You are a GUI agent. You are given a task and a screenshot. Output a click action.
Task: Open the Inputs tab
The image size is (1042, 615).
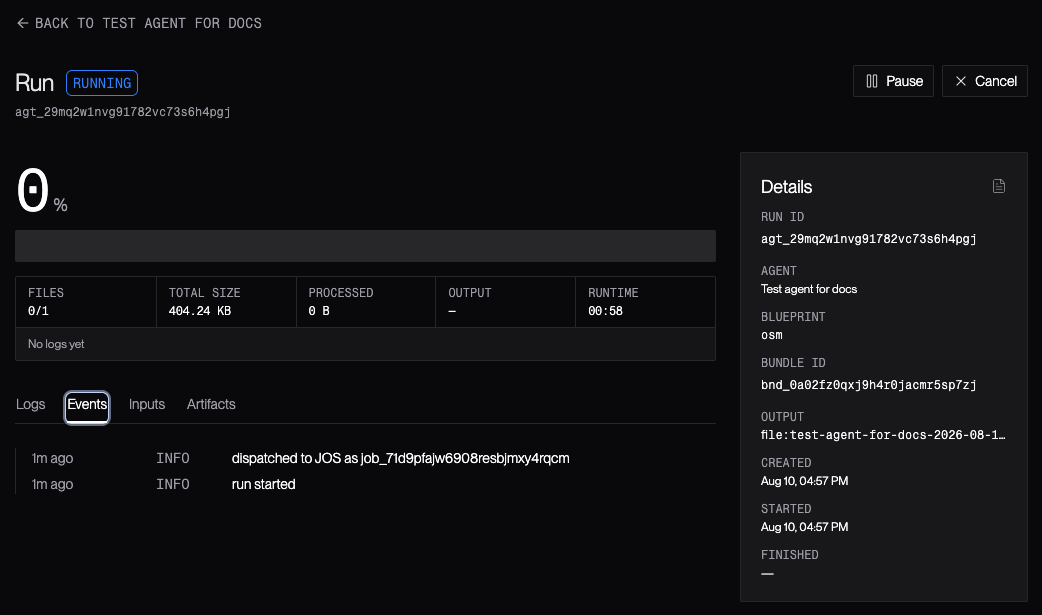[147, 404]
